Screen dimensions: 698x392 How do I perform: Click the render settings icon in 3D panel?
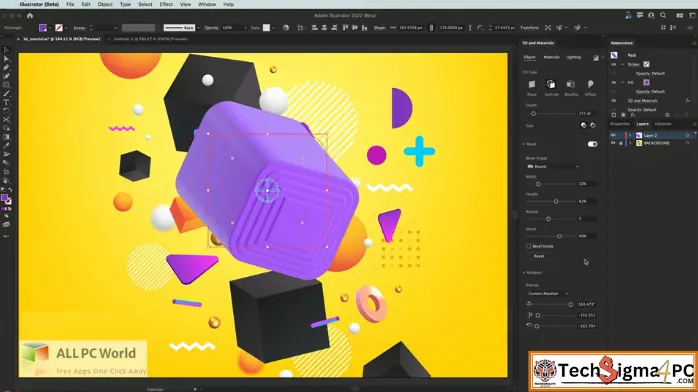[596, 58]
